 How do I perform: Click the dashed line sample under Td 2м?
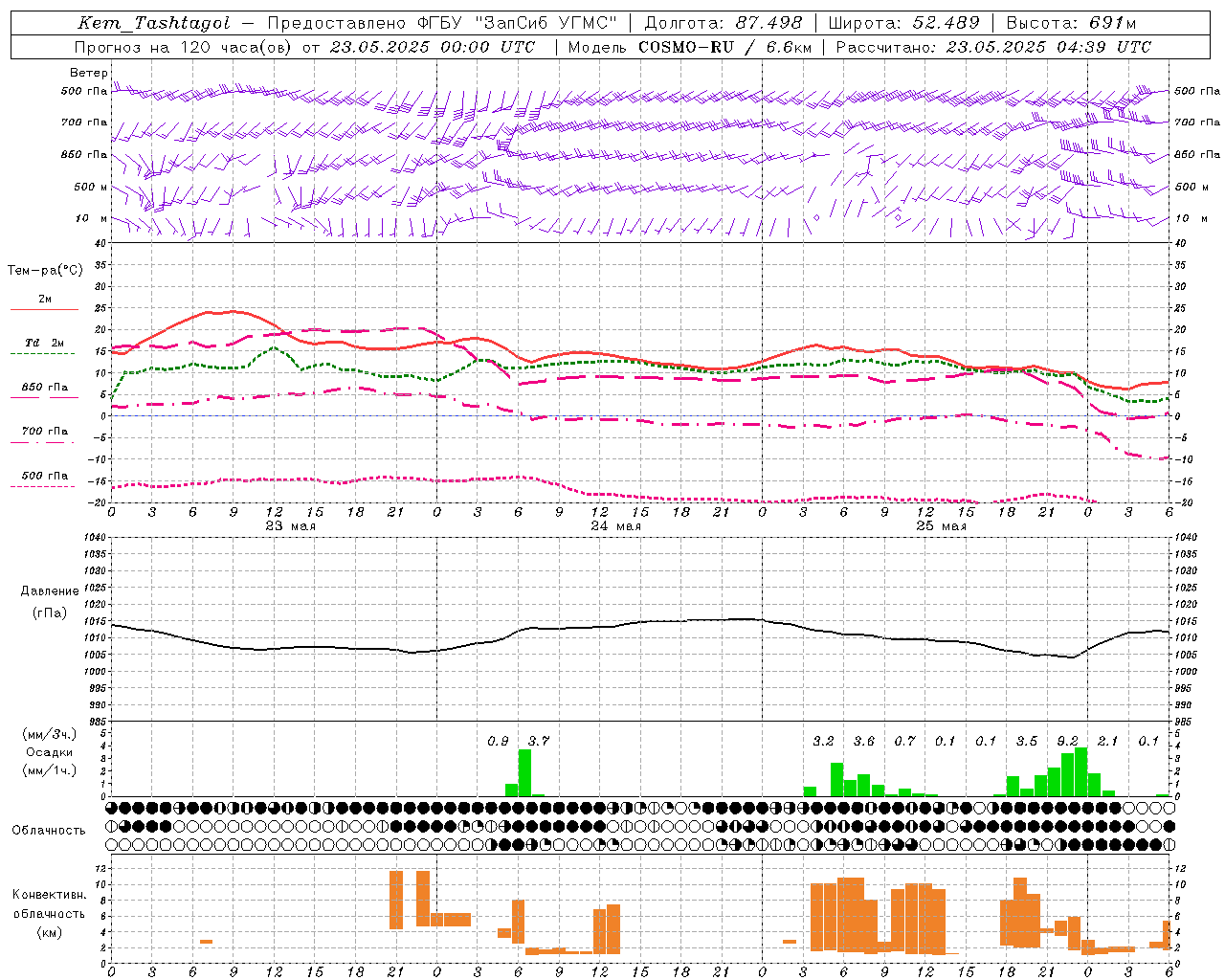pos(44,353)
